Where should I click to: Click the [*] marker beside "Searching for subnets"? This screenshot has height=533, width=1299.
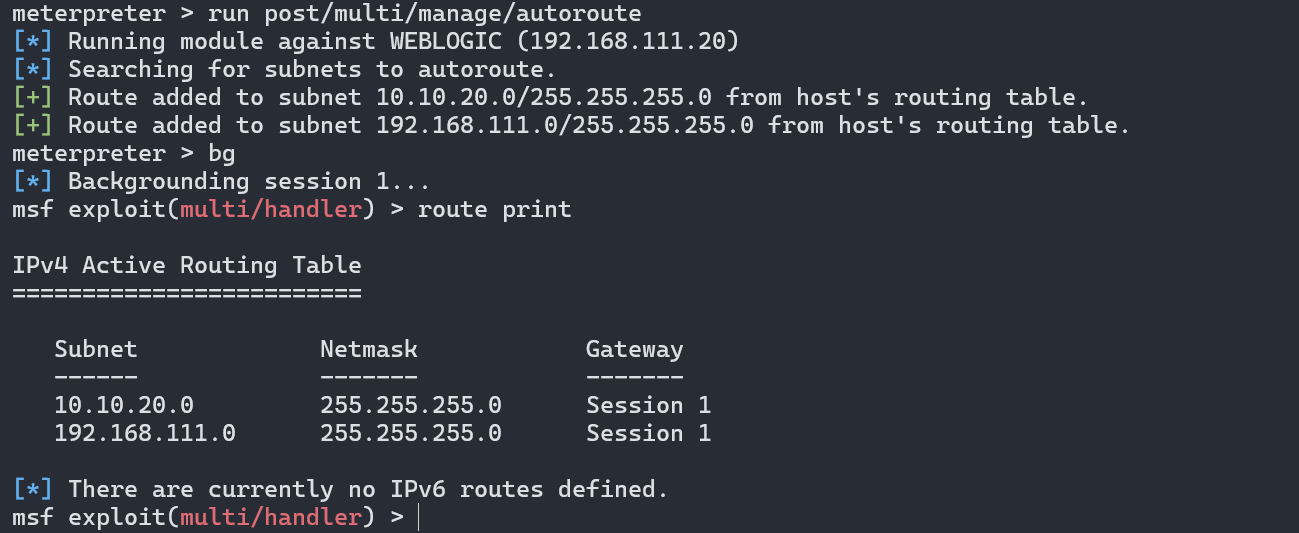(33, 70)
